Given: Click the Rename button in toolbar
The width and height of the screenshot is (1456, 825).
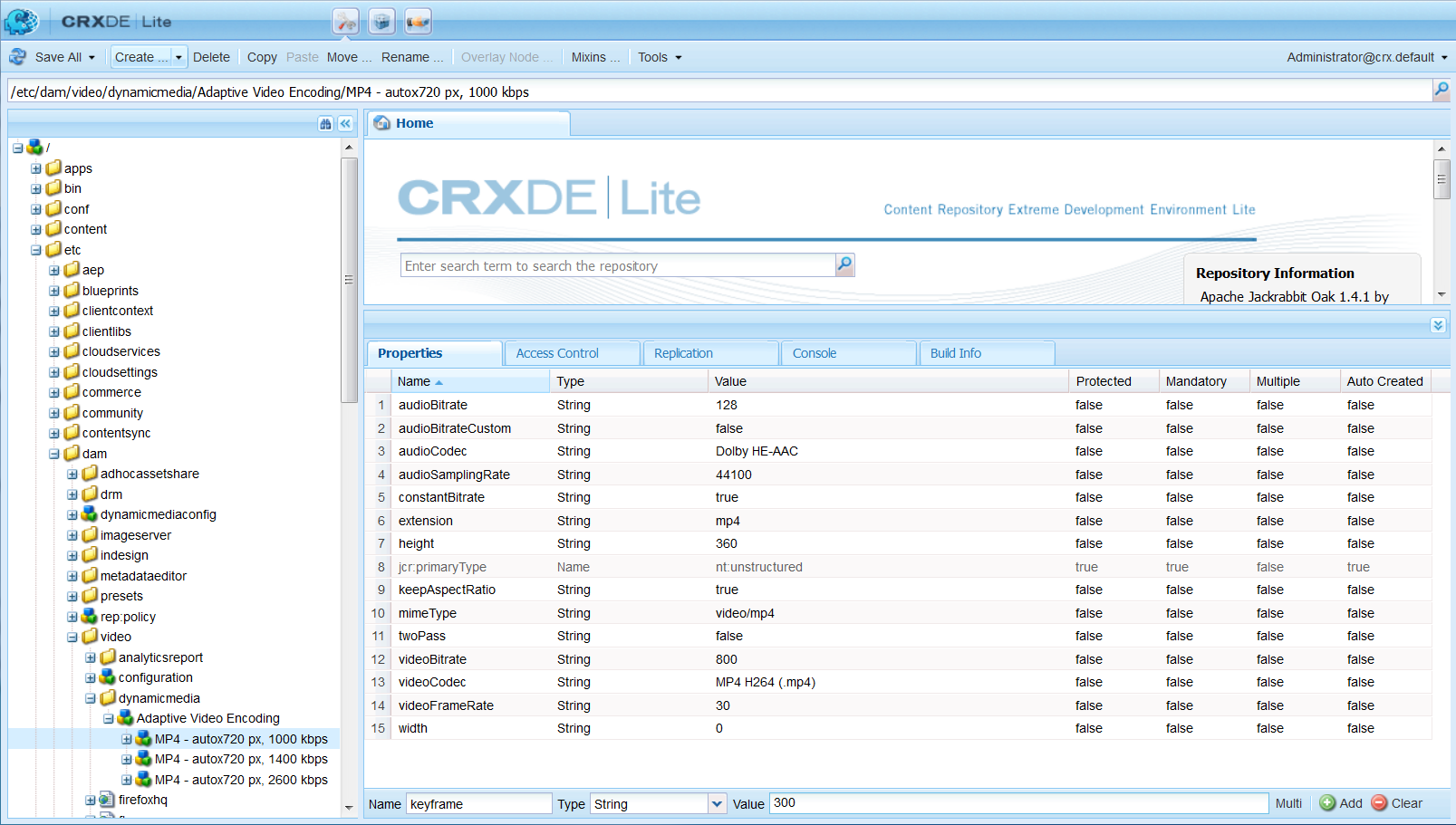Looking at the screenshot, I should (x=412, y=57).
